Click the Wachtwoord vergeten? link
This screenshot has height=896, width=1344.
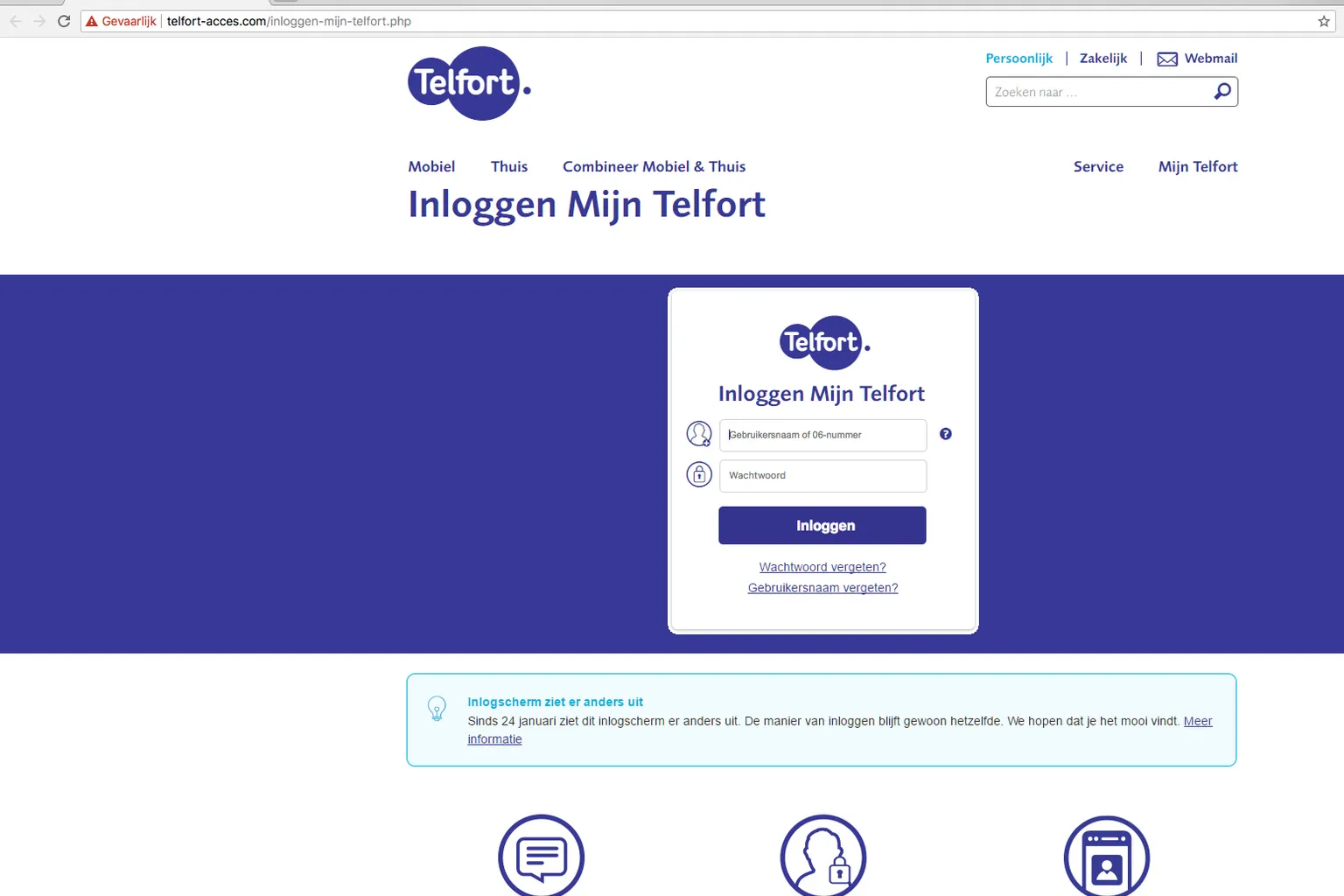pos(822,567)
